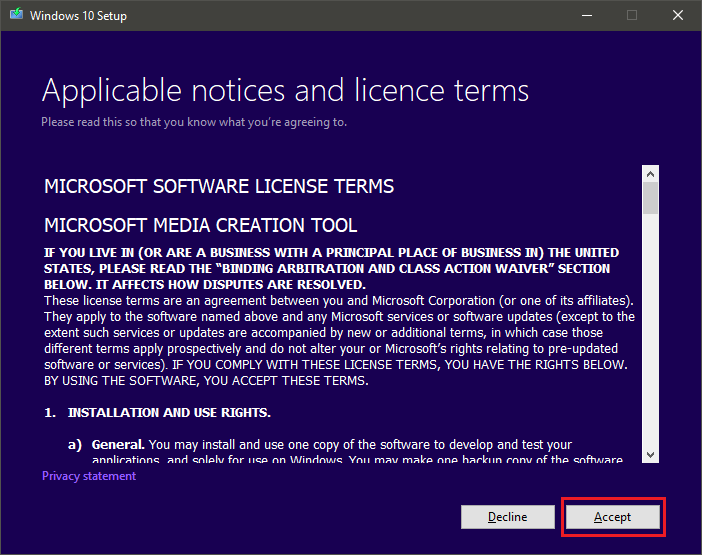
Task: Minimize the Windows 10 Setup window
Action: point(587,15)
